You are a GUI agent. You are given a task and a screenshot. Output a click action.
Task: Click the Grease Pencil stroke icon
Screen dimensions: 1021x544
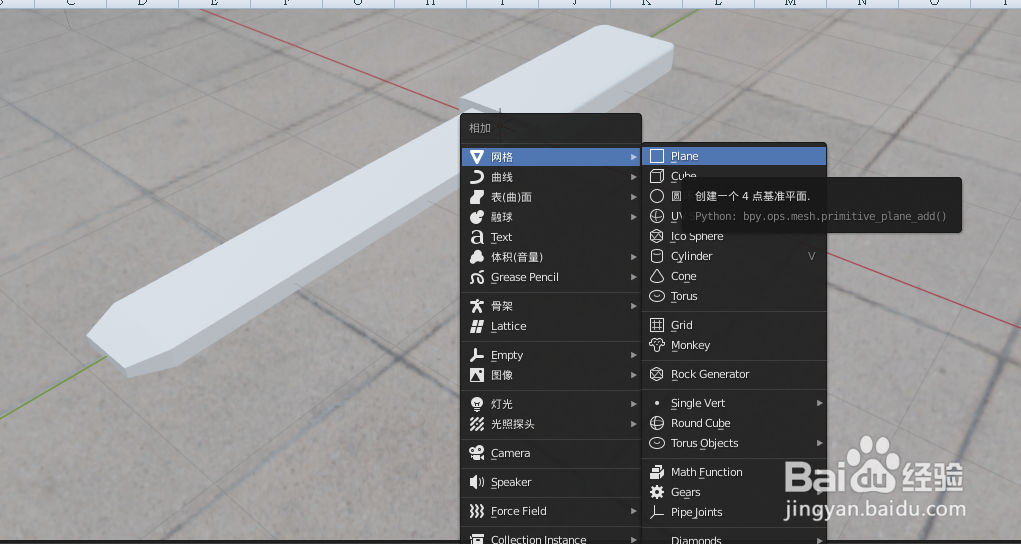[477, 278]
